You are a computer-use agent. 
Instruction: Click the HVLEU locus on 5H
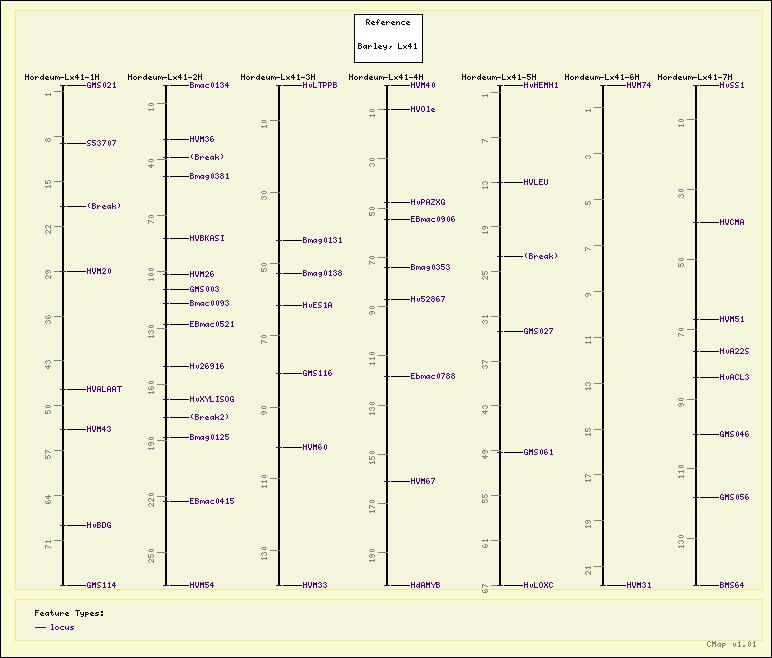(x=536, y=183)
